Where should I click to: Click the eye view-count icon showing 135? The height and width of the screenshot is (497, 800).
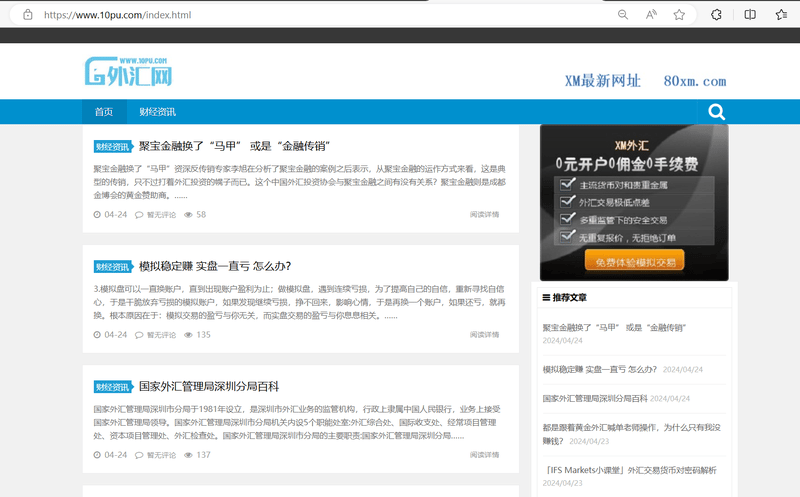(x=188, y=335)
